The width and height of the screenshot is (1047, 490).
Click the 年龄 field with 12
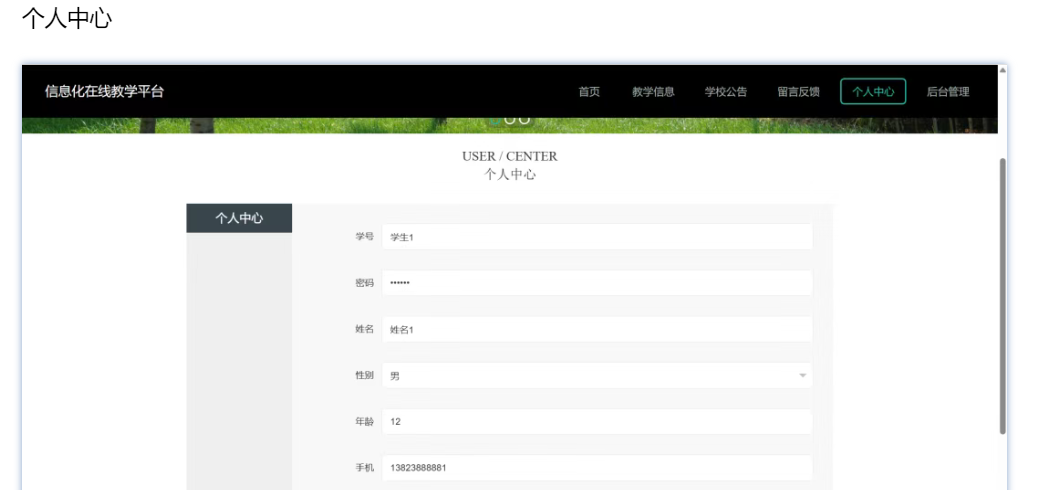[x=597, y=422]
